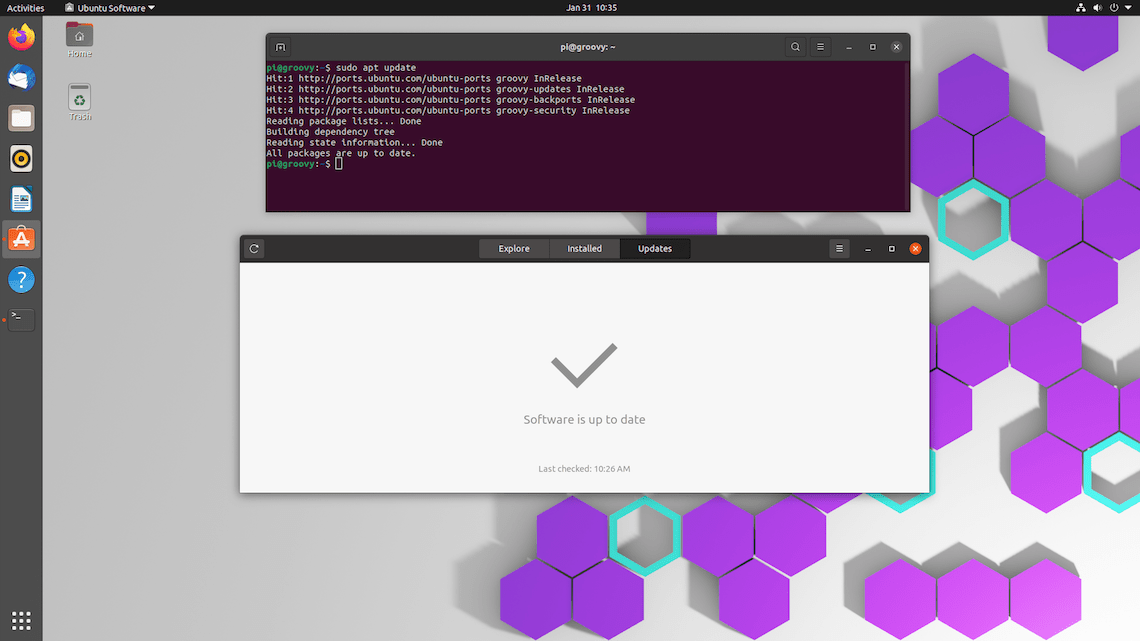1140x641 pixels.
Task: Launch Thunderbird mail from the dock
Action: tap(21, 77)
